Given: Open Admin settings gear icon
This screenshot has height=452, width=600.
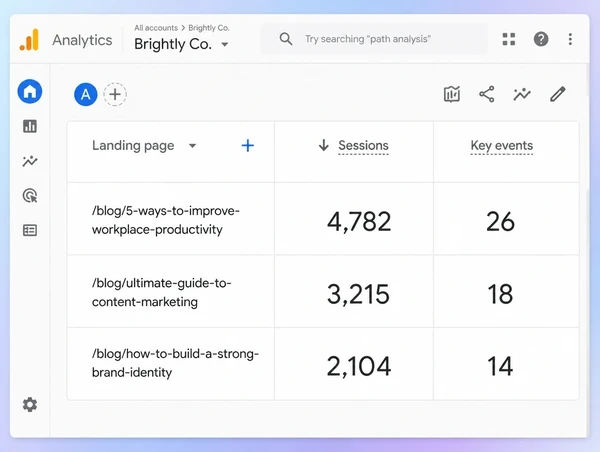Looking at the screenshot, I should point(30,405).
